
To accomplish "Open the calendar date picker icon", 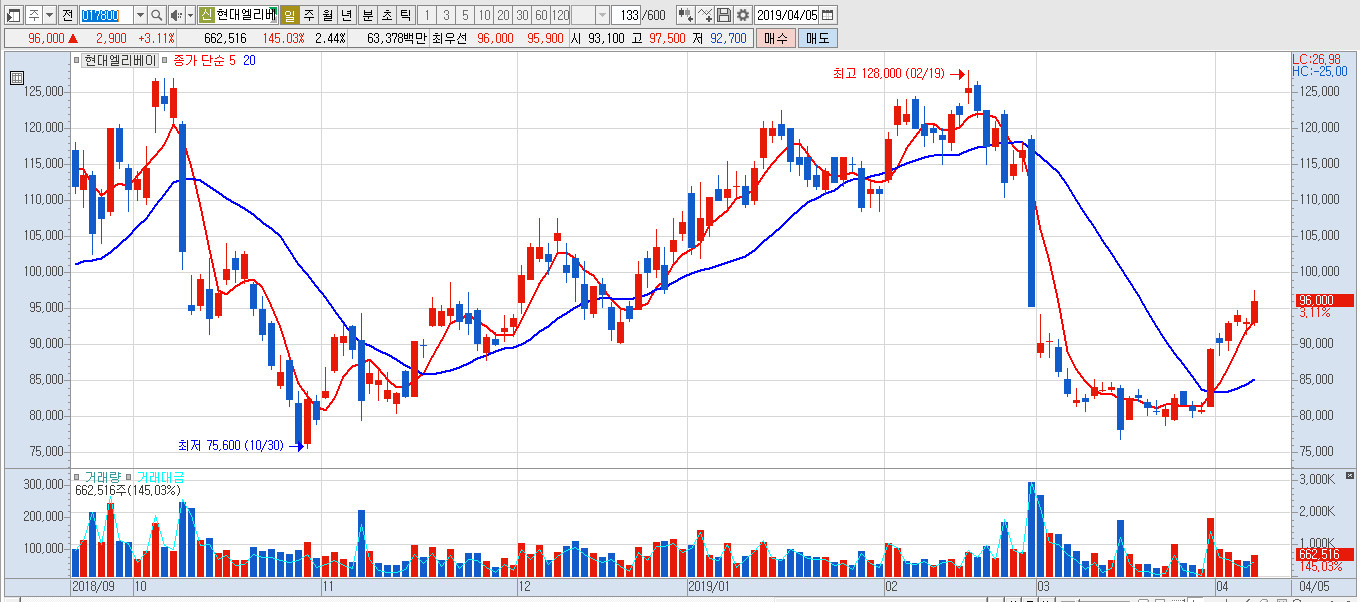I will point(827,15).
